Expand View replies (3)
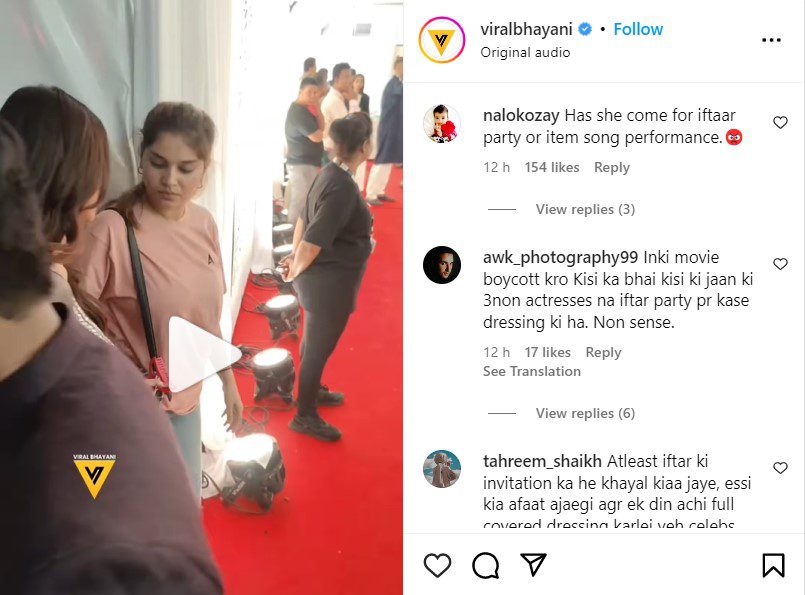The height and width of the screenshot is (595, 805). coord(585,209)
